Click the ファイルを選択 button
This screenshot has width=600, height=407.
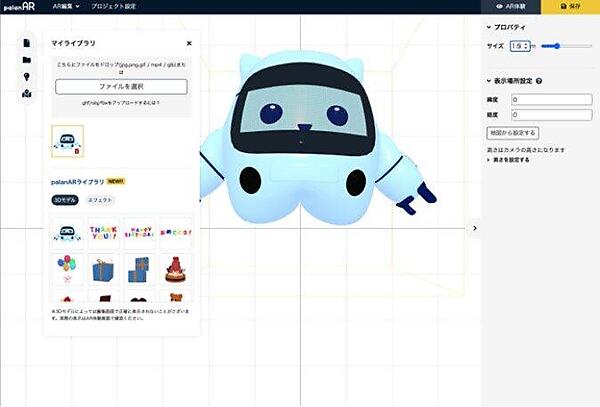[x=120, y=87]
